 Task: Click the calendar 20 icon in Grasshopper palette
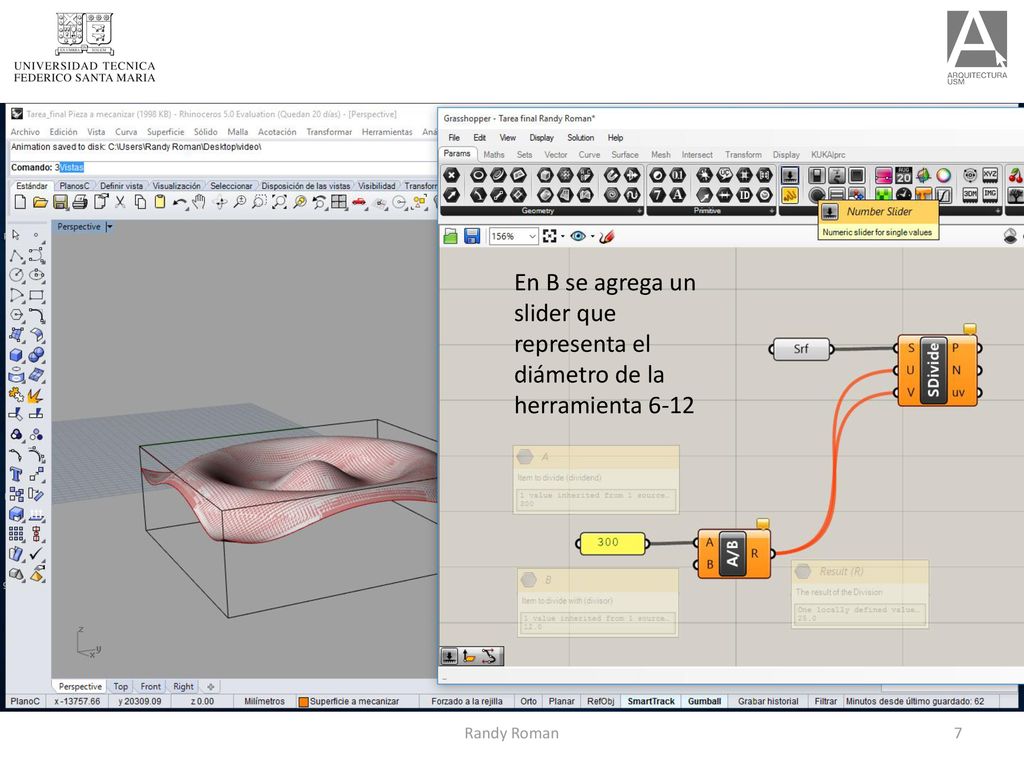point(903,175)
